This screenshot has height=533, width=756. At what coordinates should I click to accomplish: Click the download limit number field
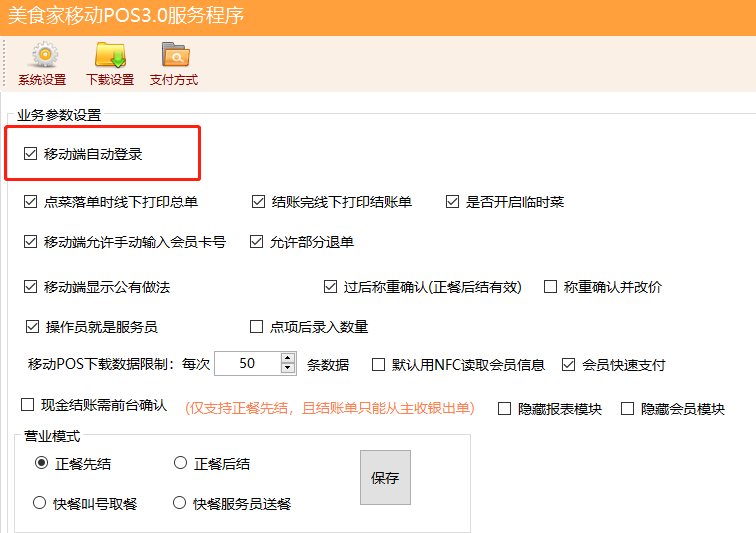[x=247, y=363]
